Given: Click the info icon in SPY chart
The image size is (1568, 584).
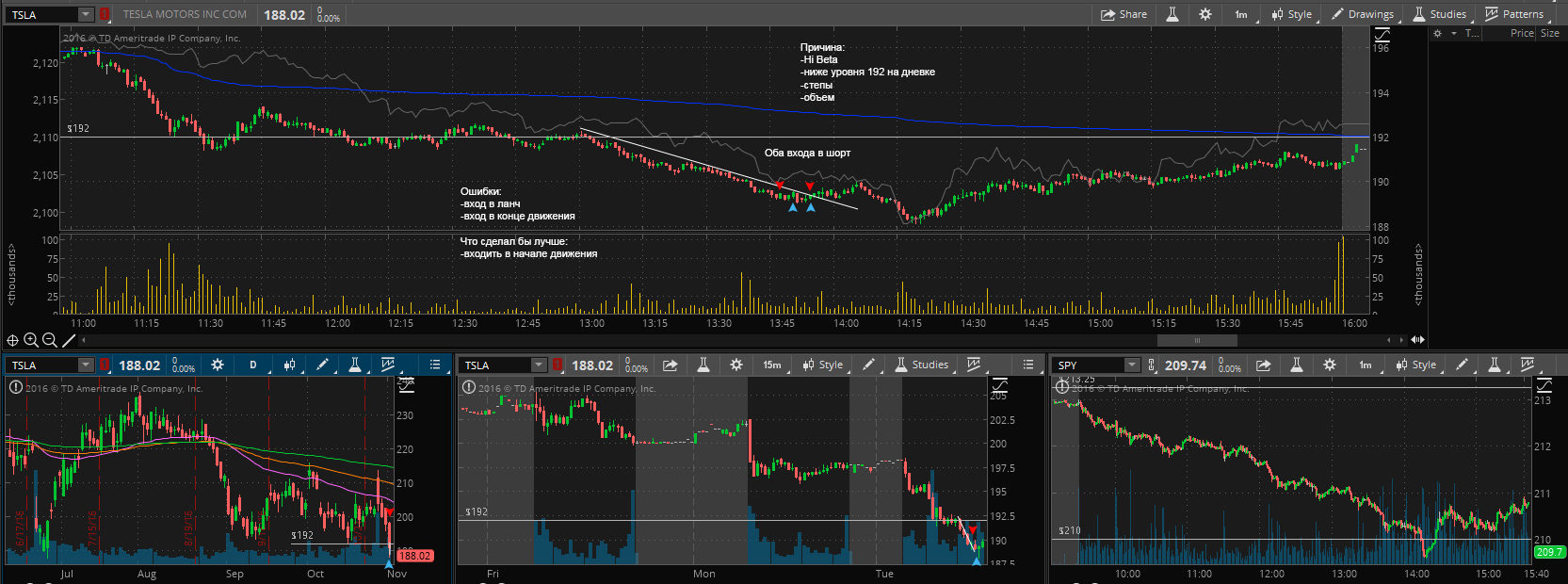Looking at the screenshot, I should click(1062, 387).
